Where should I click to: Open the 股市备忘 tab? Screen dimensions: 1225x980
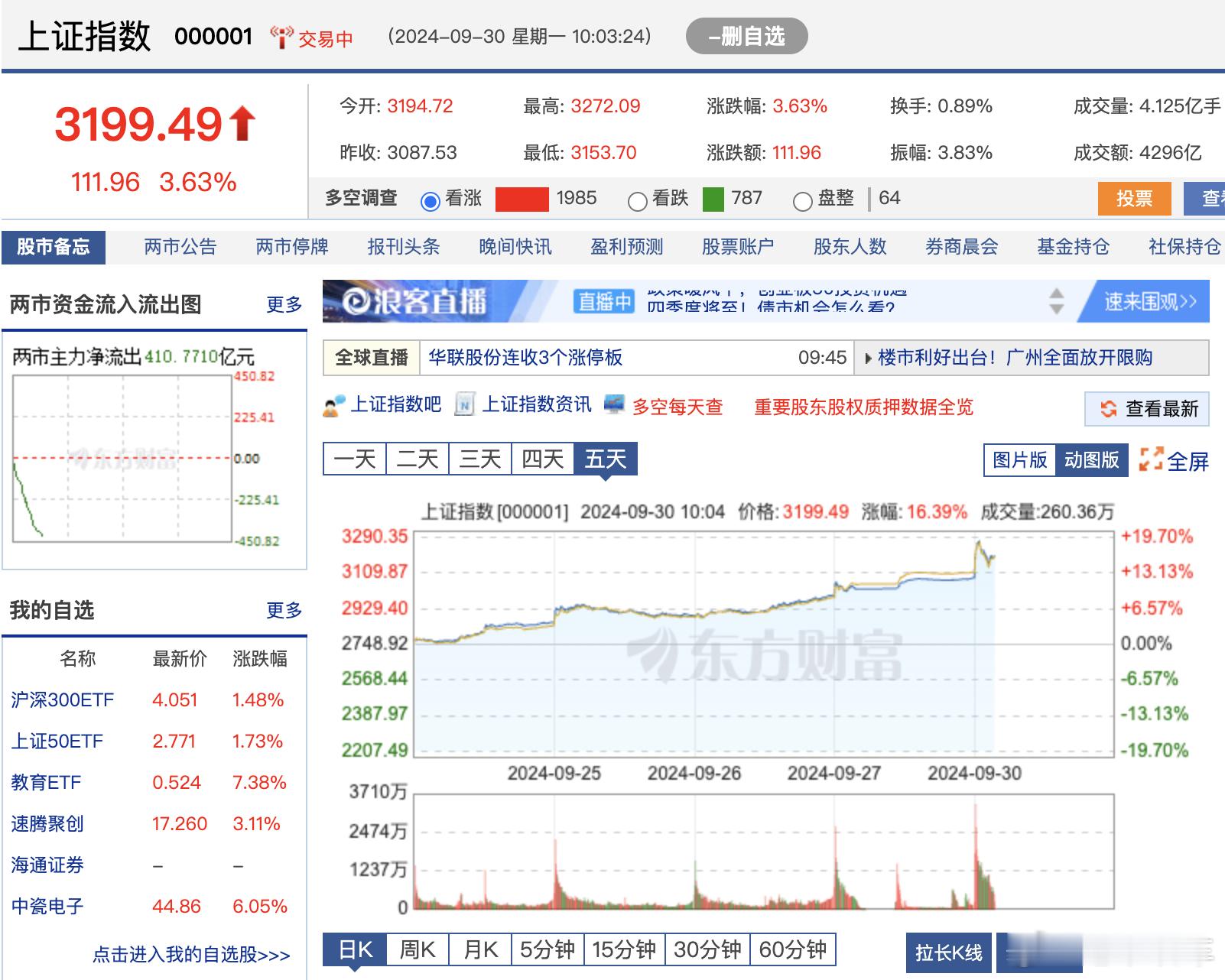coord(54,247)
